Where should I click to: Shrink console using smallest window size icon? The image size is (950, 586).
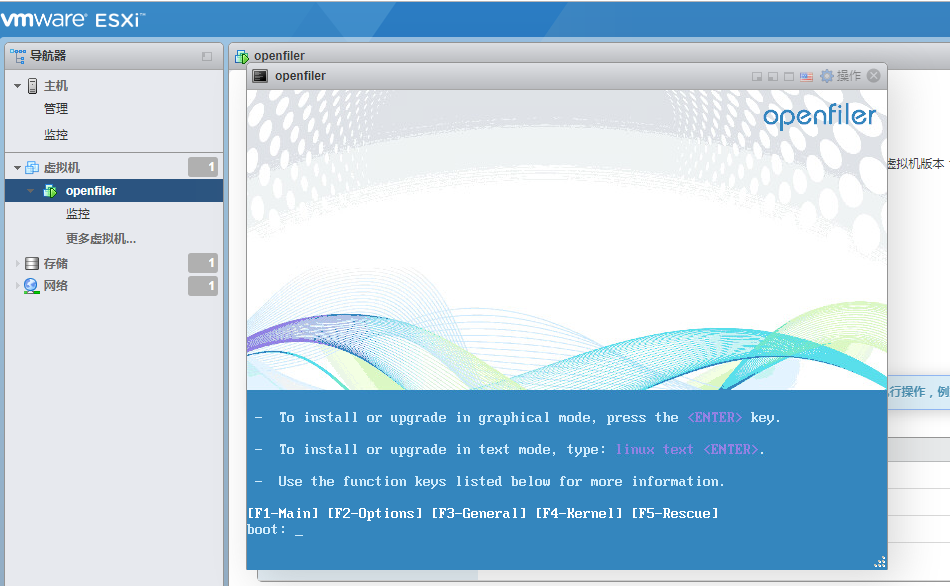pos(757,76)
